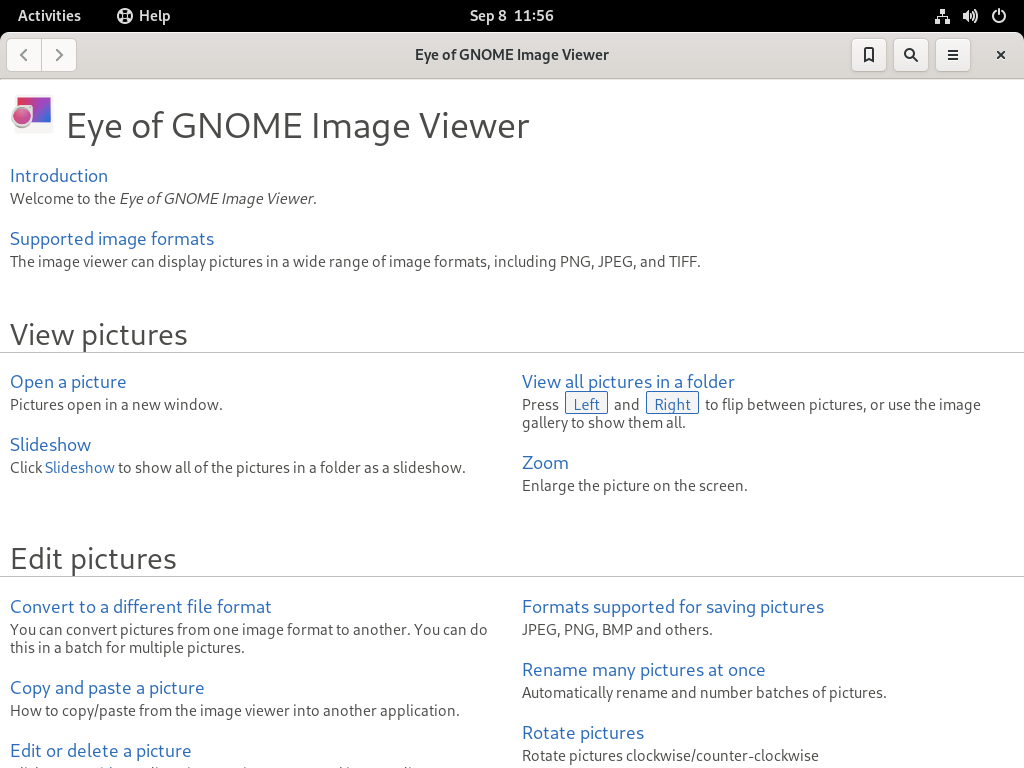
Task: Open View all pictures in a folder
Action: coord(628,382)
